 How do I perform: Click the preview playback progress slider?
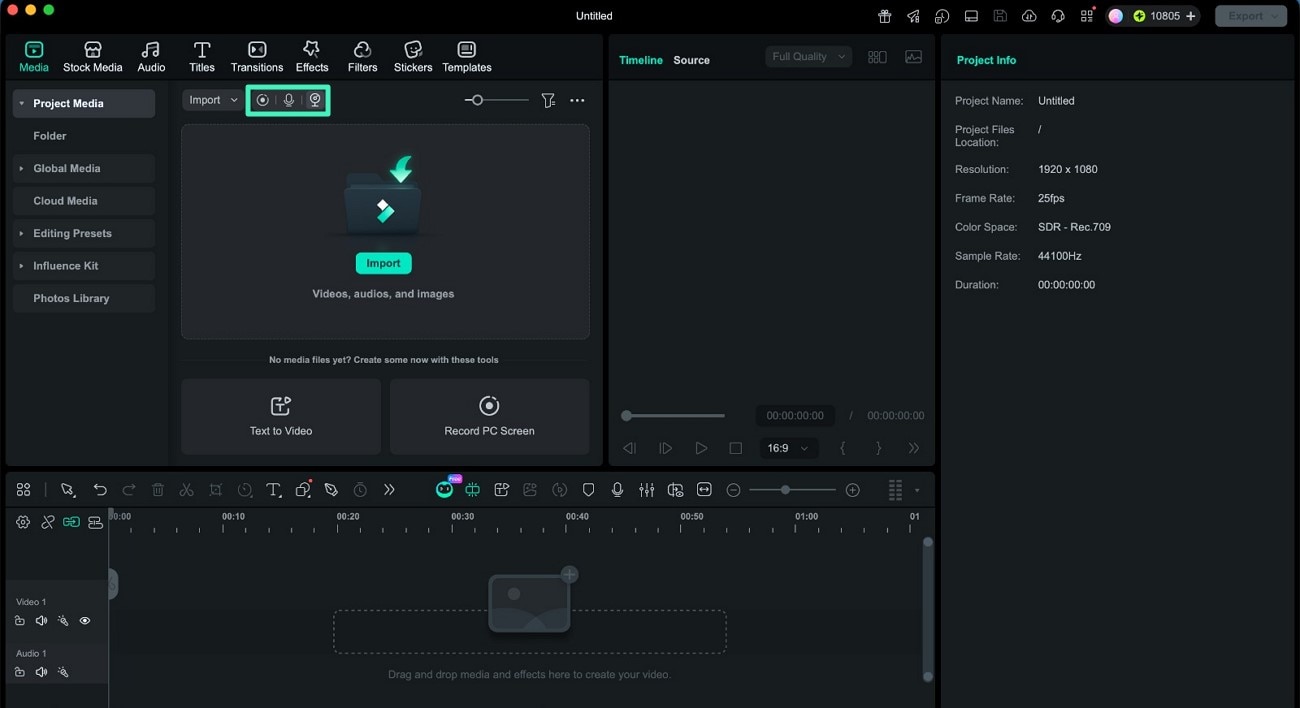pos(673,415)
